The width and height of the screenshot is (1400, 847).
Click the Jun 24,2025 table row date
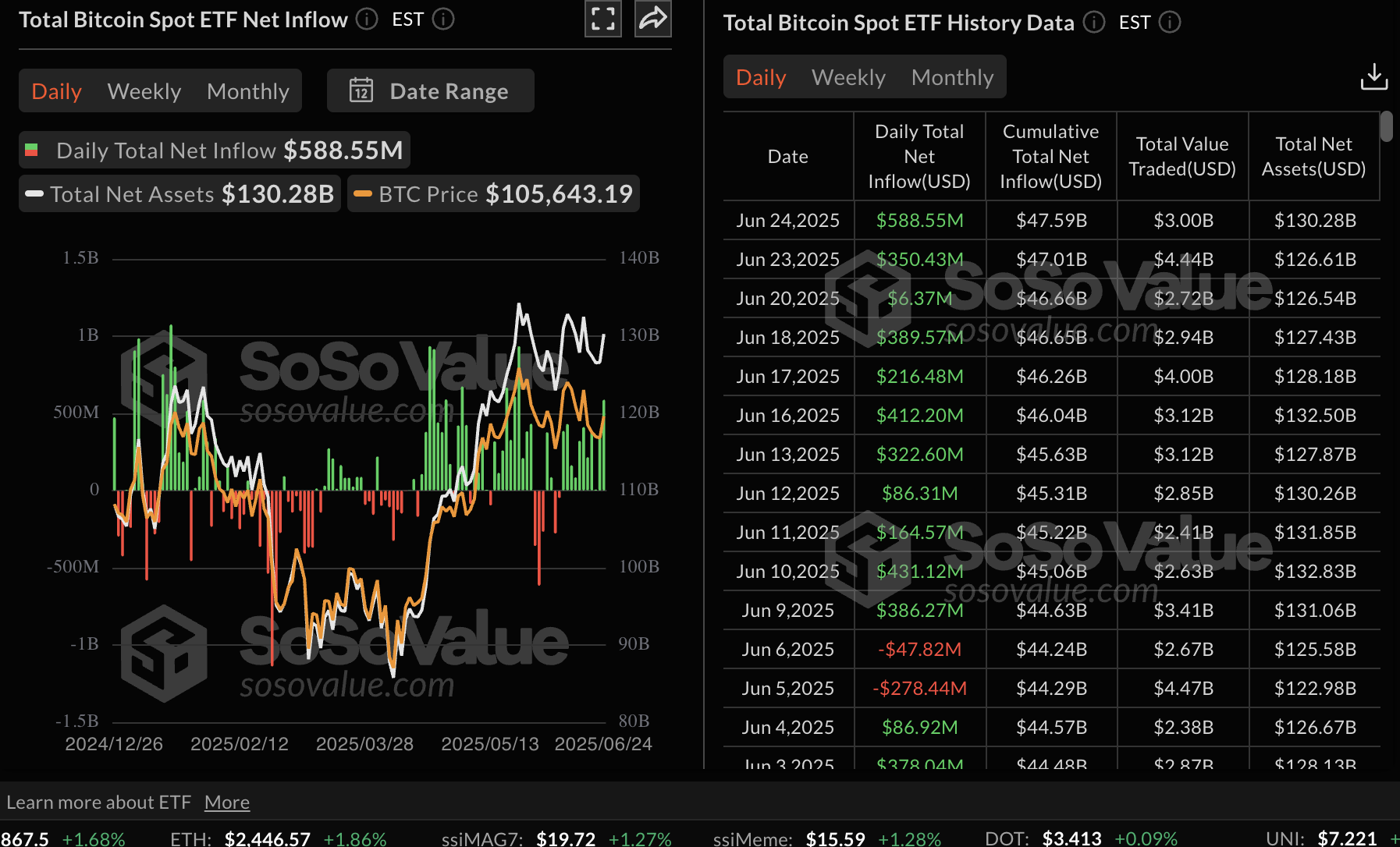[x=787, y=220]
